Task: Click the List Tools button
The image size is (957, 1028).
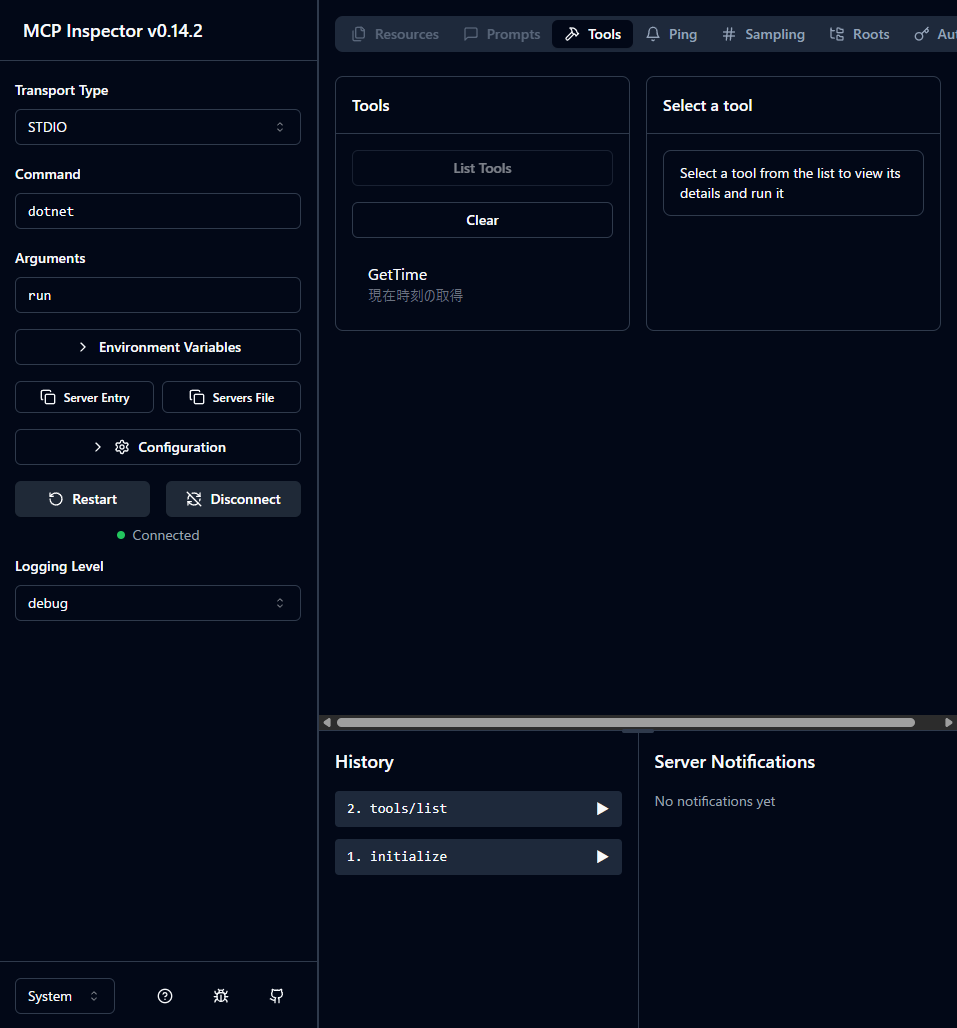Action: click(x=482, y=168)
